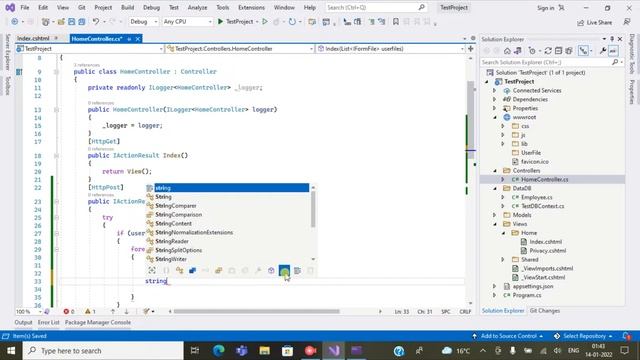Click the editor horizontal scrollbar thumb
The height and width of the screenshot is (360, 640).
pyautogui.click(x=256, y=311)
